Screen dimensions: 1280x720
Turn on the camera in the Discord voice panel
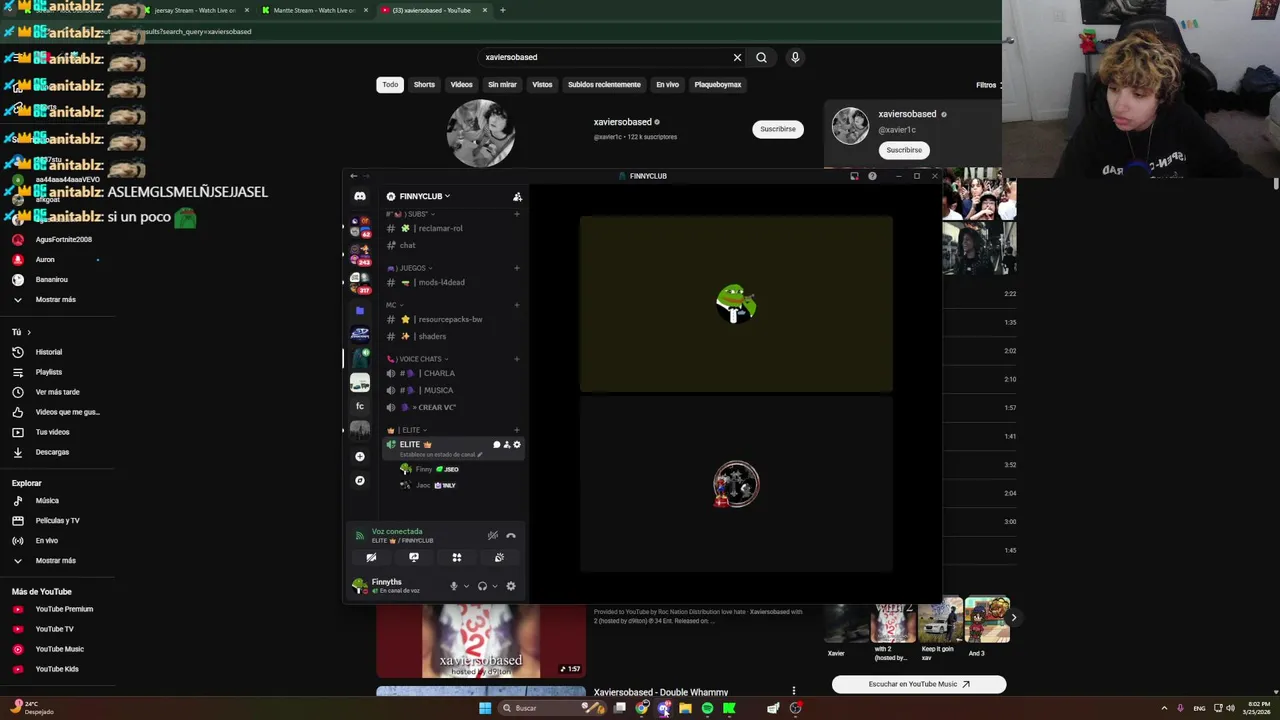click(371, 558)
